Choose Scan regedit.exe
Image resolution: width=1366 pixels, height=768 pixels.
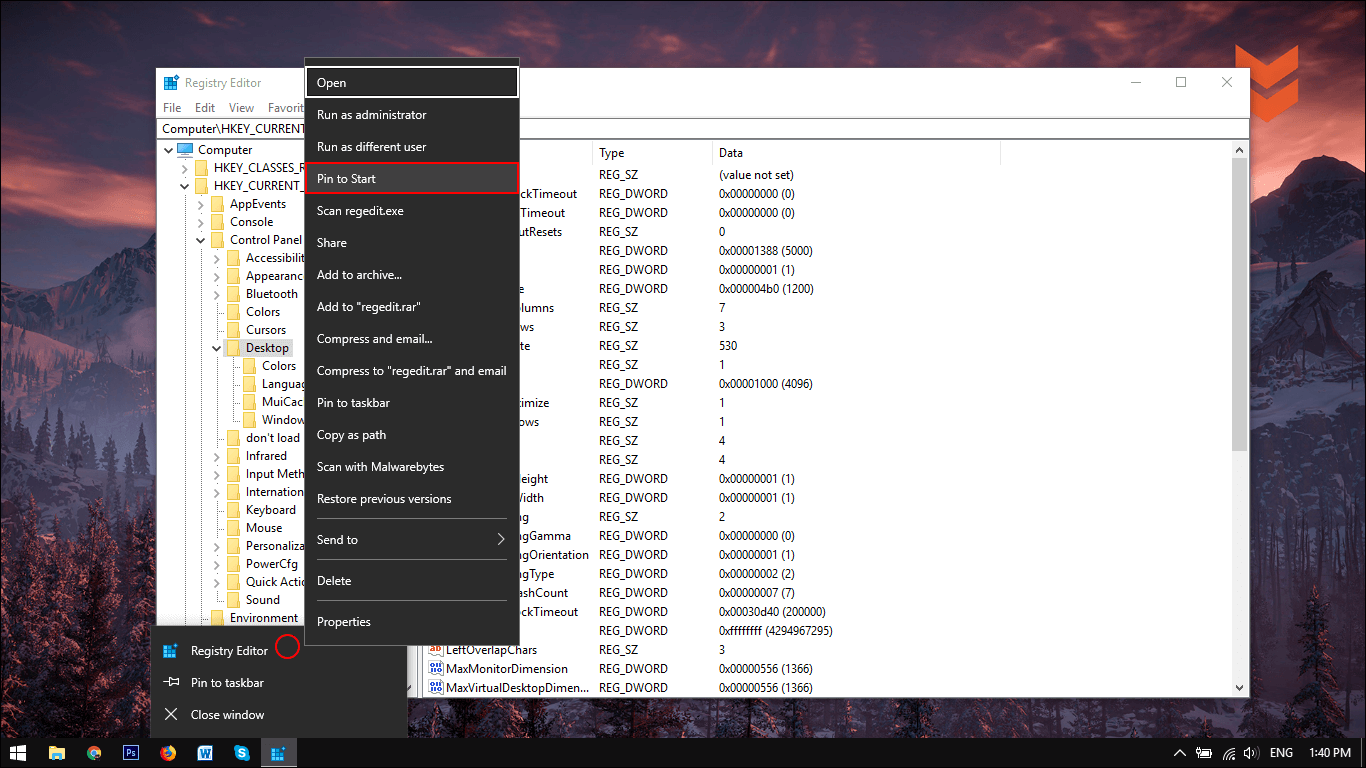412,211
